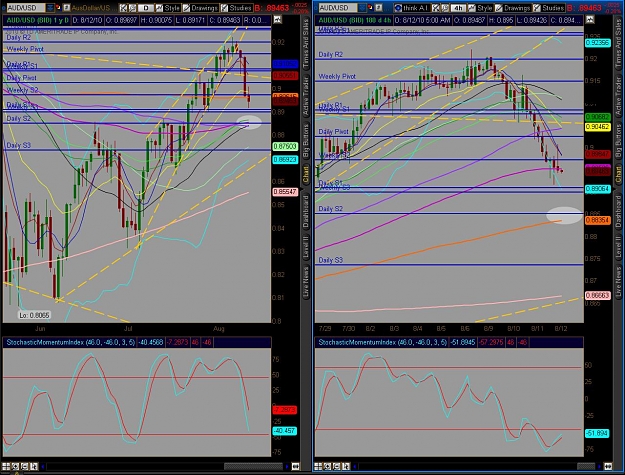Image resolution: width=625 pixels, height=475 pixels.
Task: Open Big Buttons tab beside right chart
Action: pyautogui.click(x=618, y=140)
